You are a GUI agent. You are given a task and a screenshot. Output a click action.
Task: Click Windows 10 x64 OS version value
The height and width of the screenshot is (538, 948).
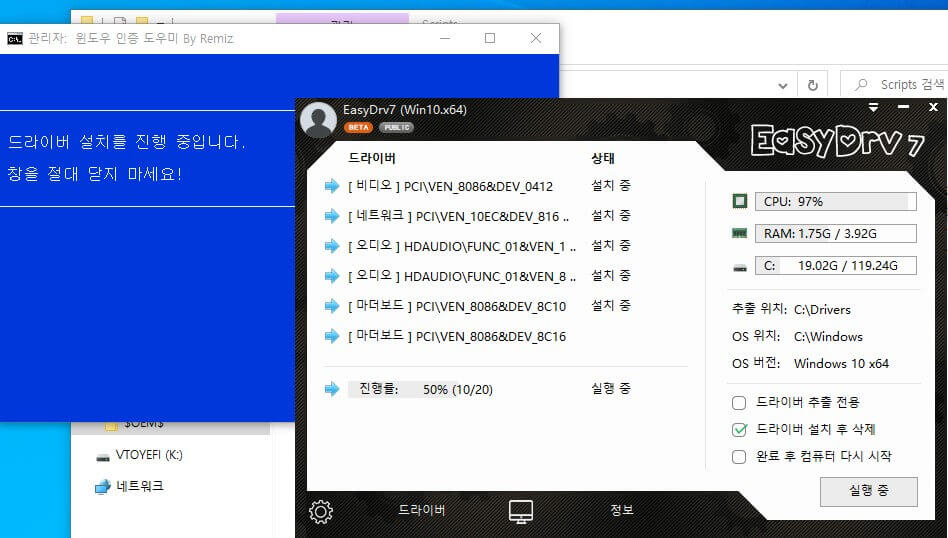pos(842,364)
